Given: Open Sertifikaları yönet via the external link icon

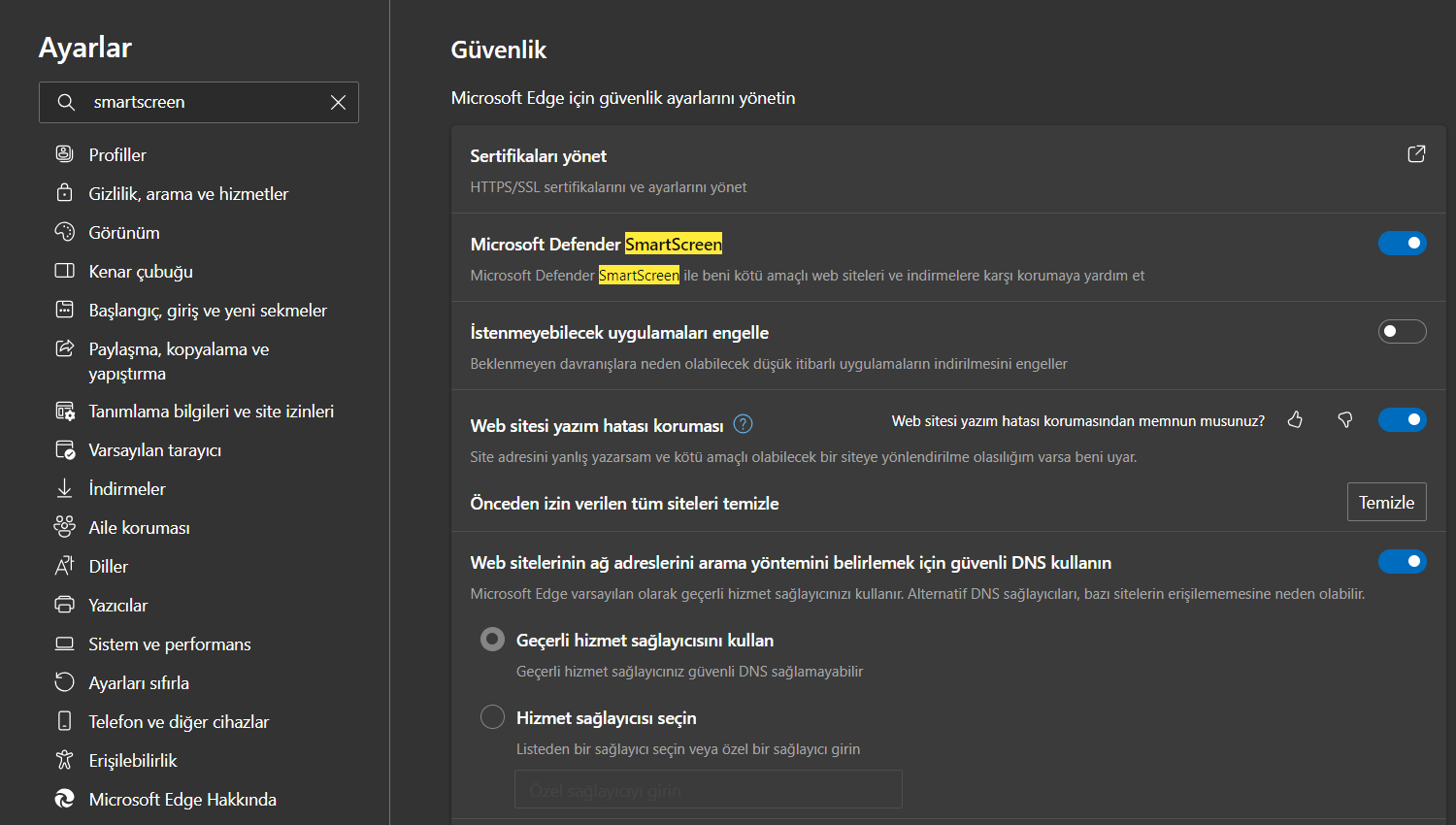Looking at the screenshot, I should (x=1416, y=154).
